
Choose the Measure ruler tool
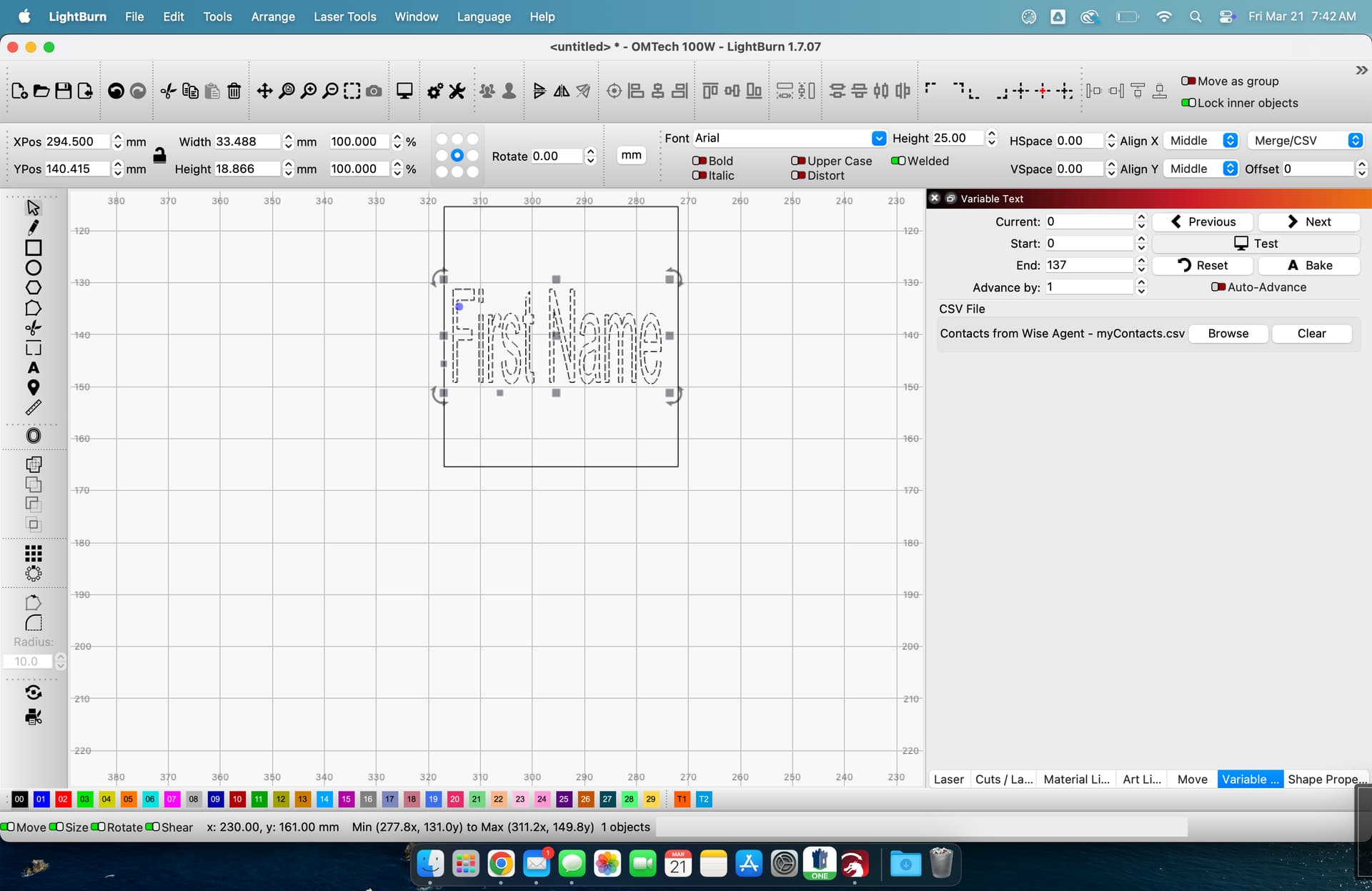[x=33, y=407]
